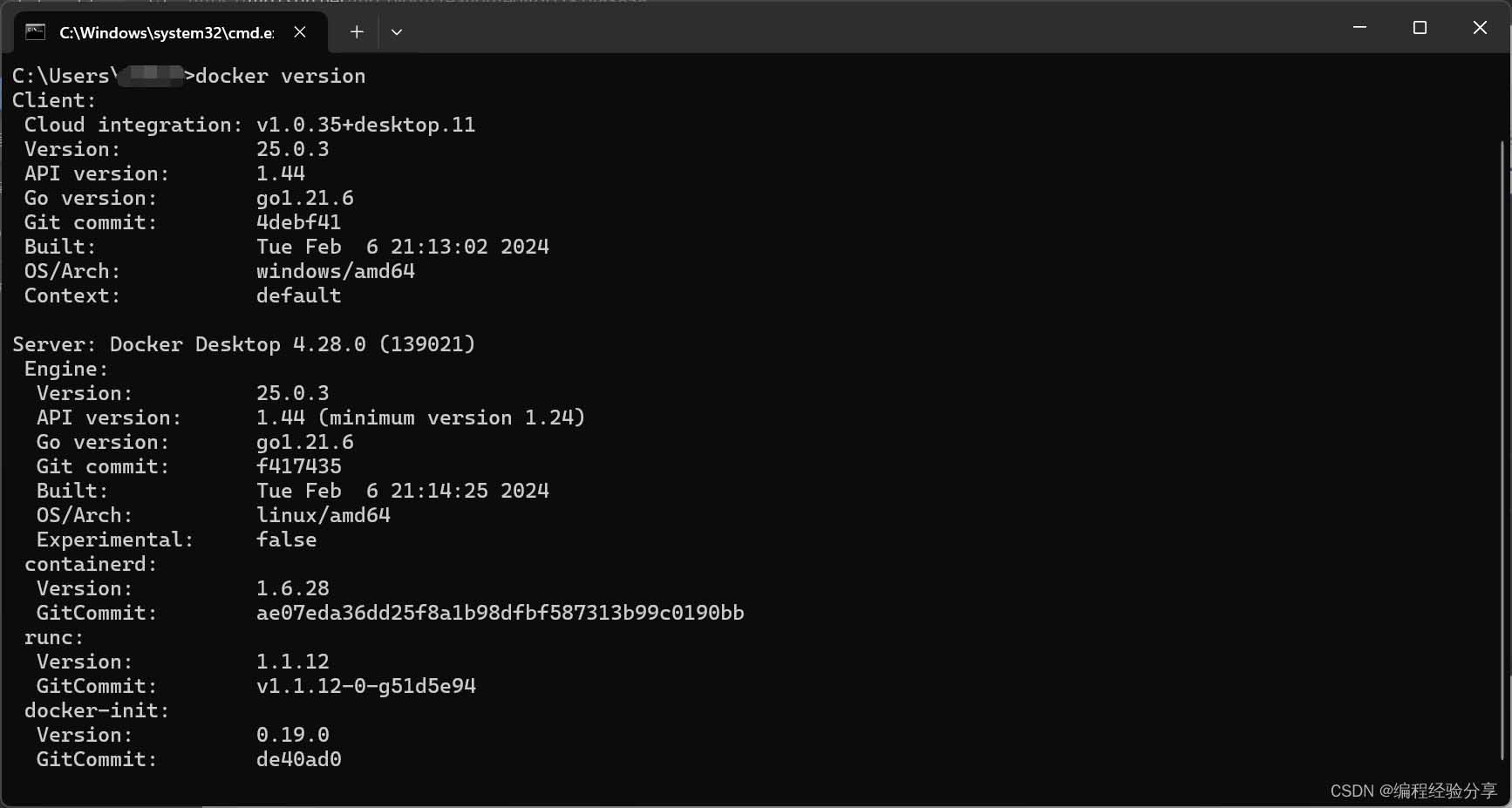Close the cmd.exe tab
This screenshot has height=808, width=1512.
pyautogui.click(x=300, y=31)
